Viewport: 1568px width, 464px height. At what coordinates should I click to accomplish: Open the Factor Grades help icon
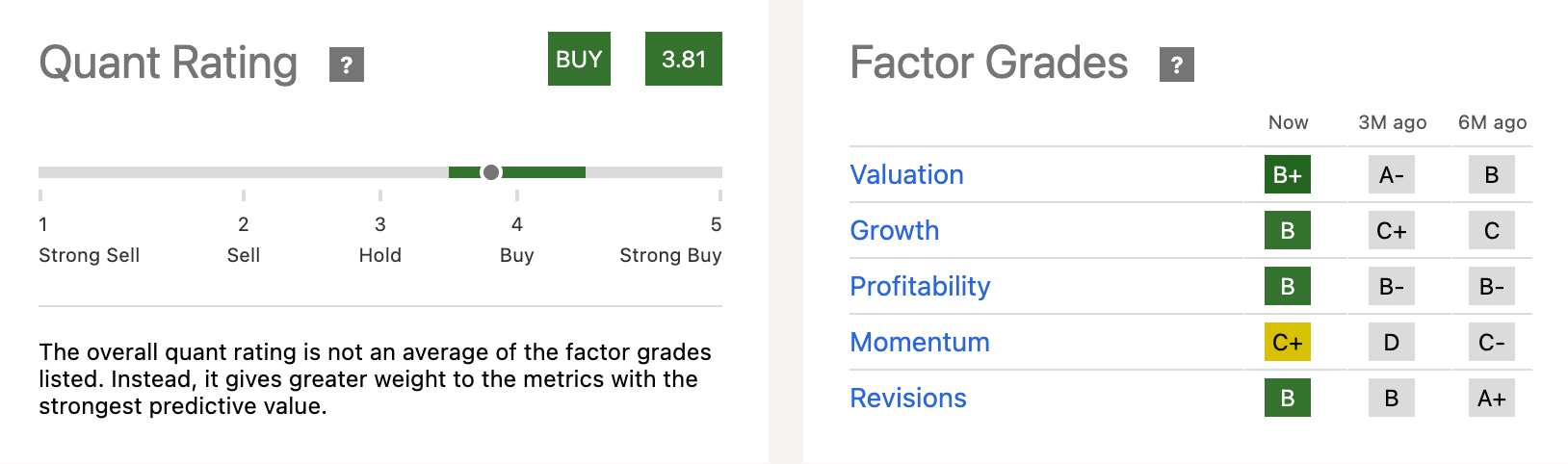(x=1177, y=64)
